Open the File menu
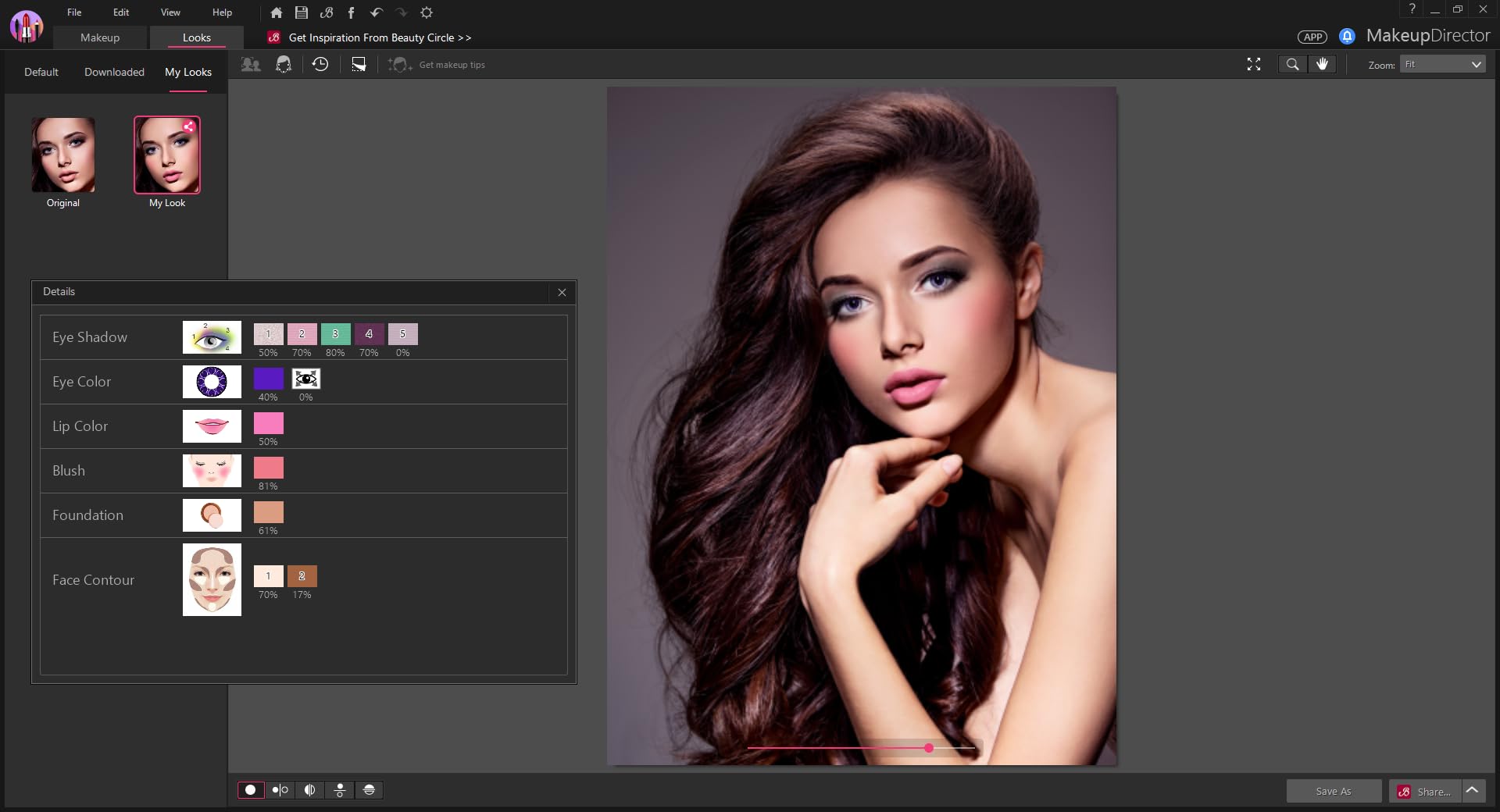 click(74, 12)
